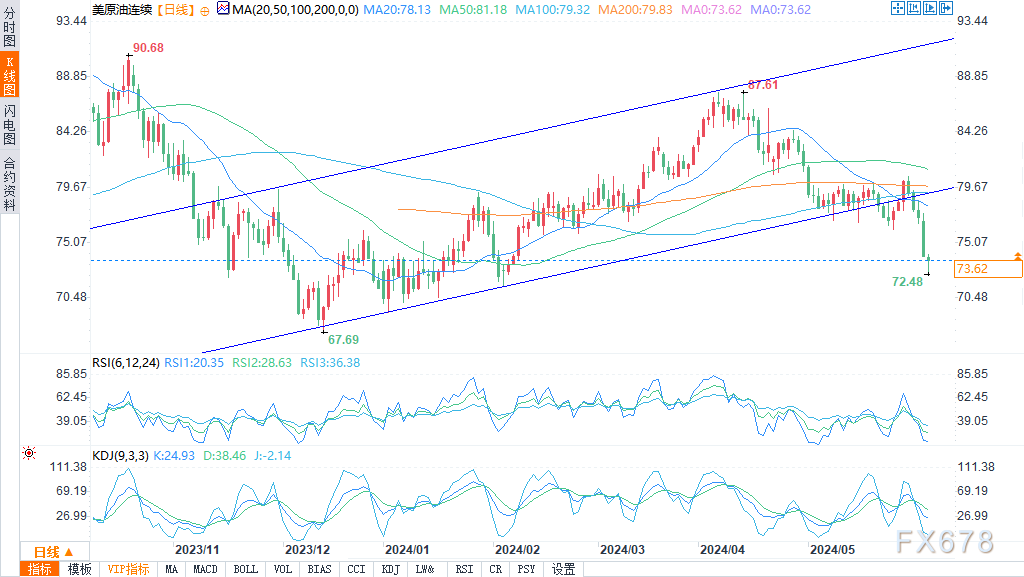1024x577 pixels.
Task: Click the RSI3:36.38 value
Action: (330, 363)
